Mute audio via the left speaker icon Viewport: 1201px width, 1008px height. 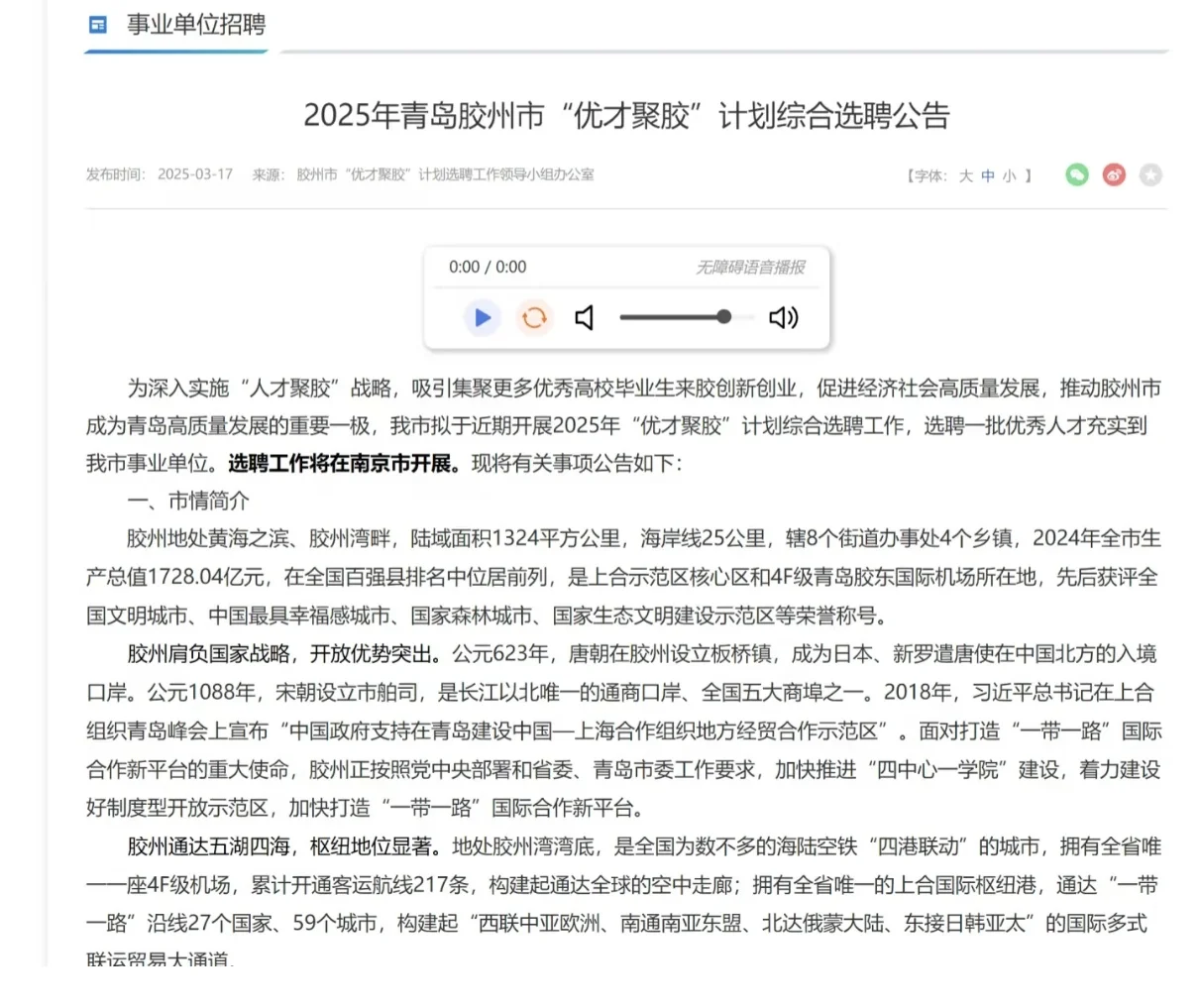(585, 317)
